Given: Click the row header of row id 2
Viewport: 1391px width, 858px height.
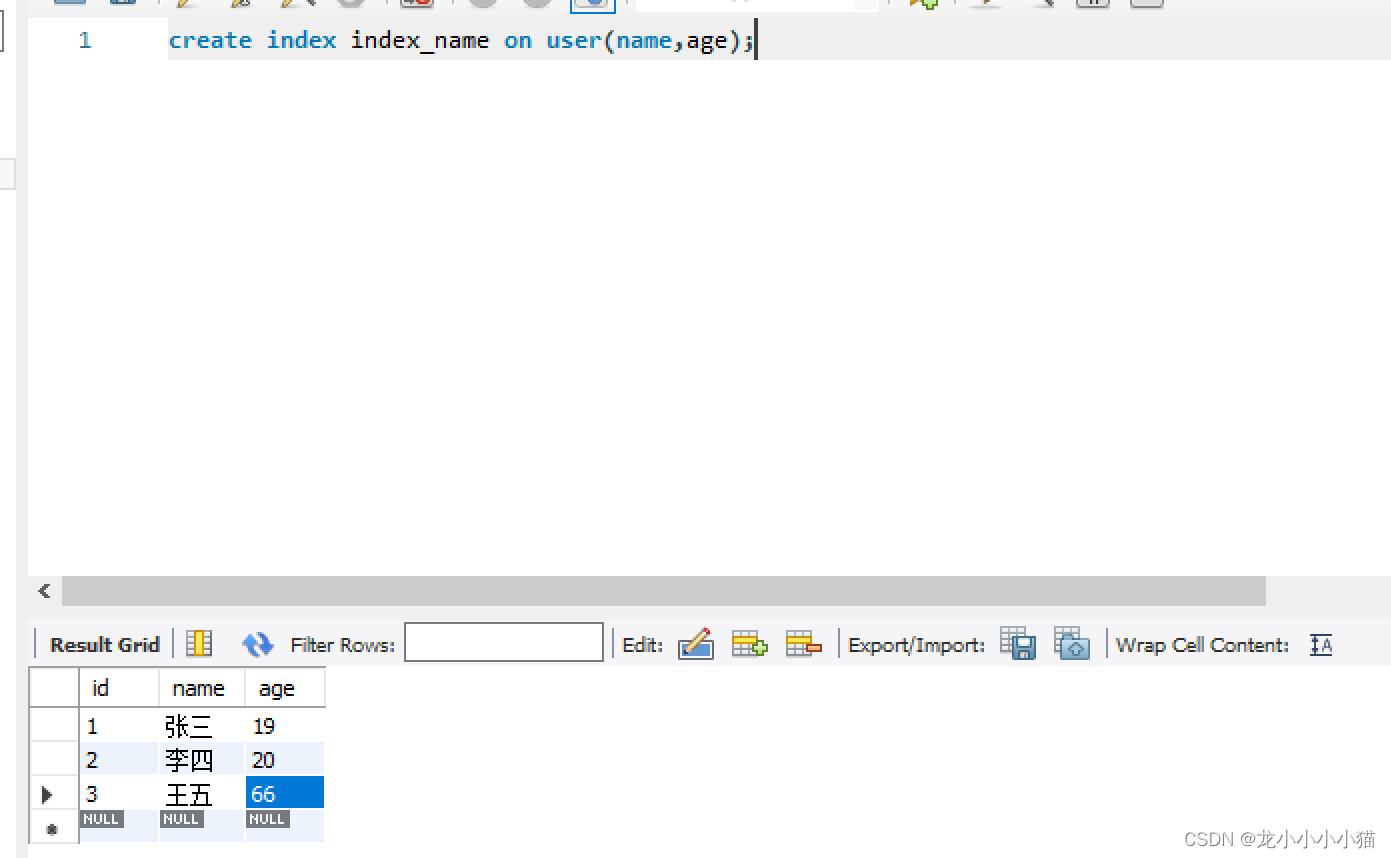Looking at the screenshot, I should [x=54, y=760].
